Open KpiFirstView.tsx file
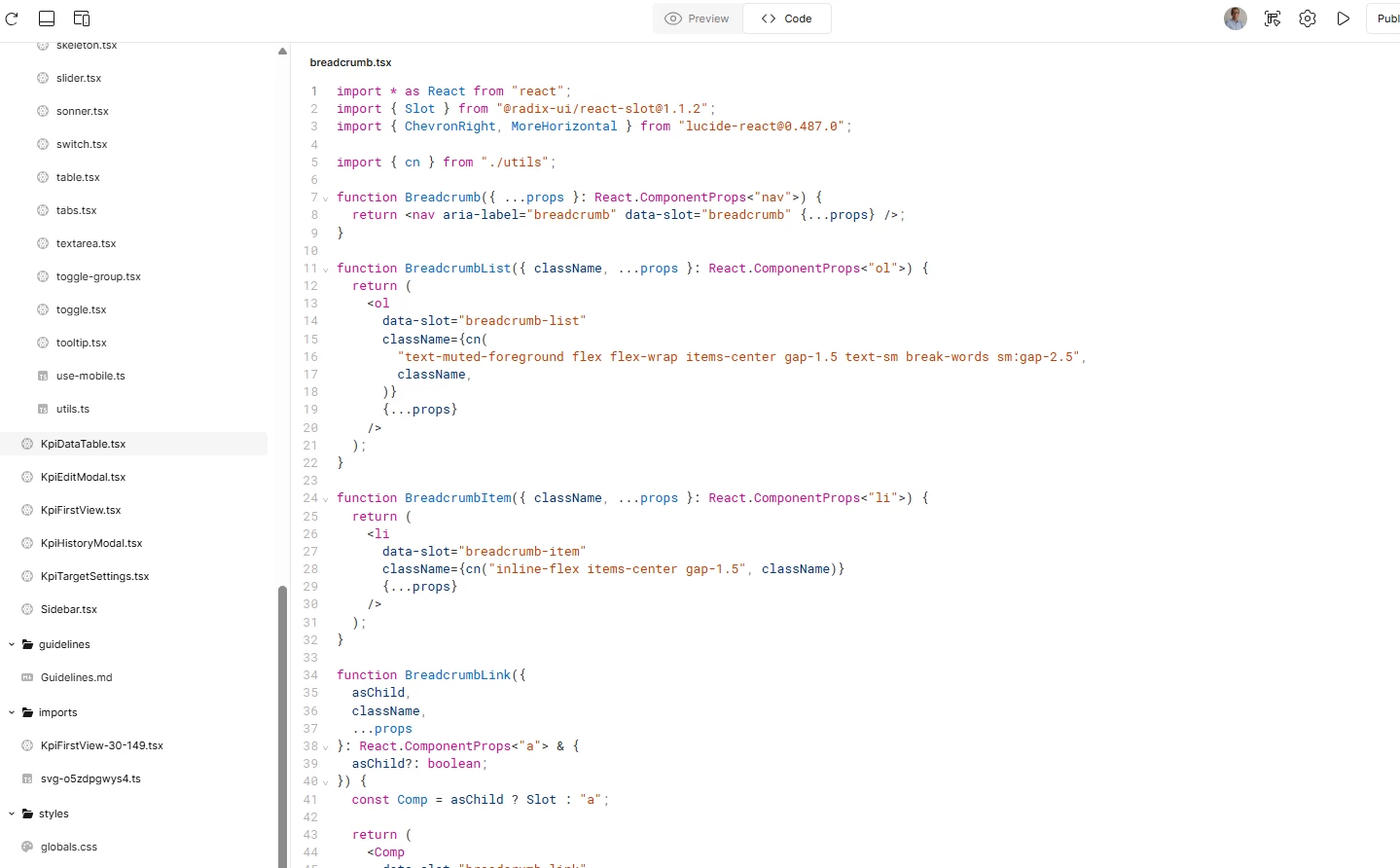The width and height of the screenshot is (1400, 868). point(81,510)
